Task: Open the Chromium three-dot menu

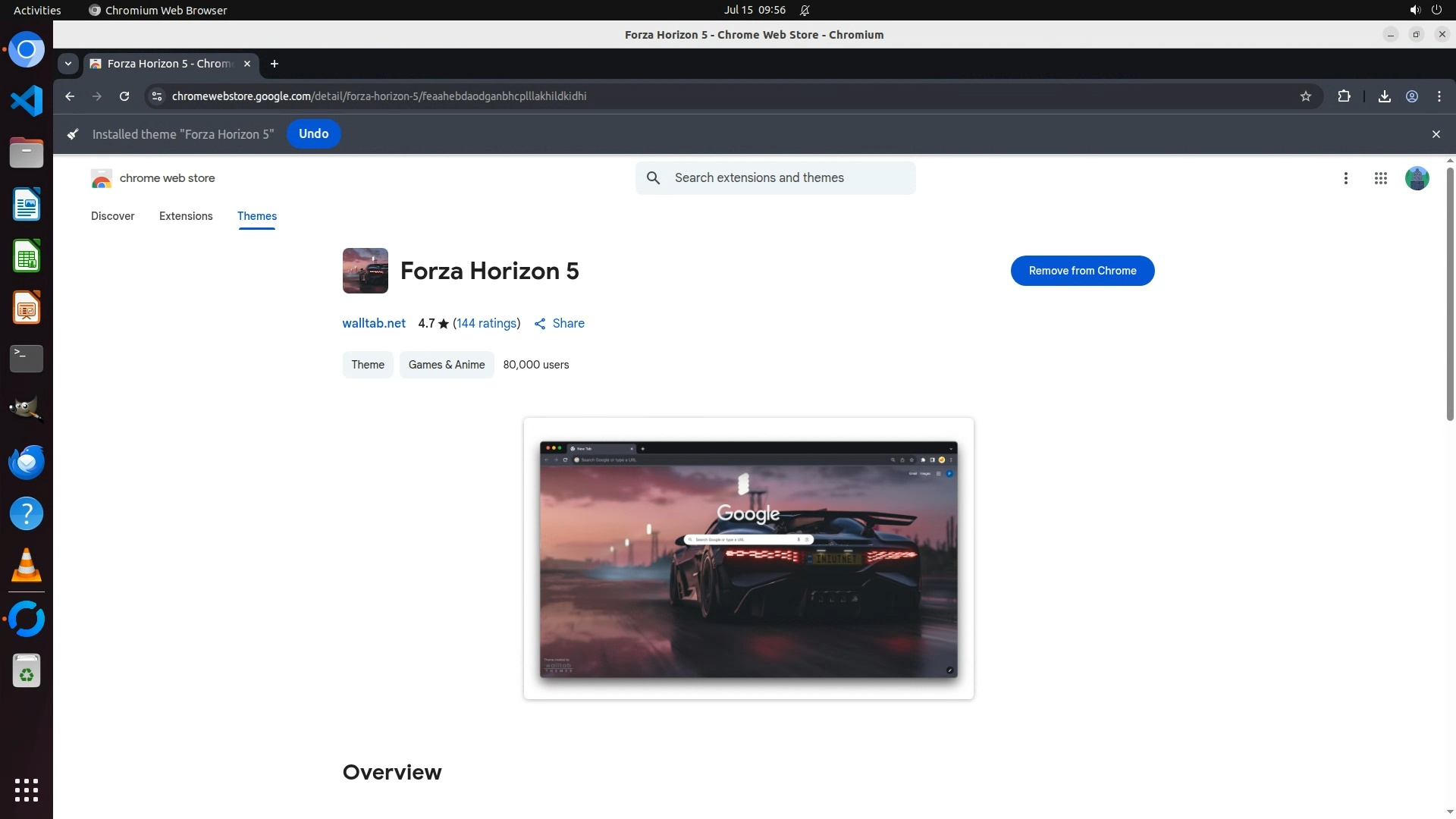Action: (1439, 96)
